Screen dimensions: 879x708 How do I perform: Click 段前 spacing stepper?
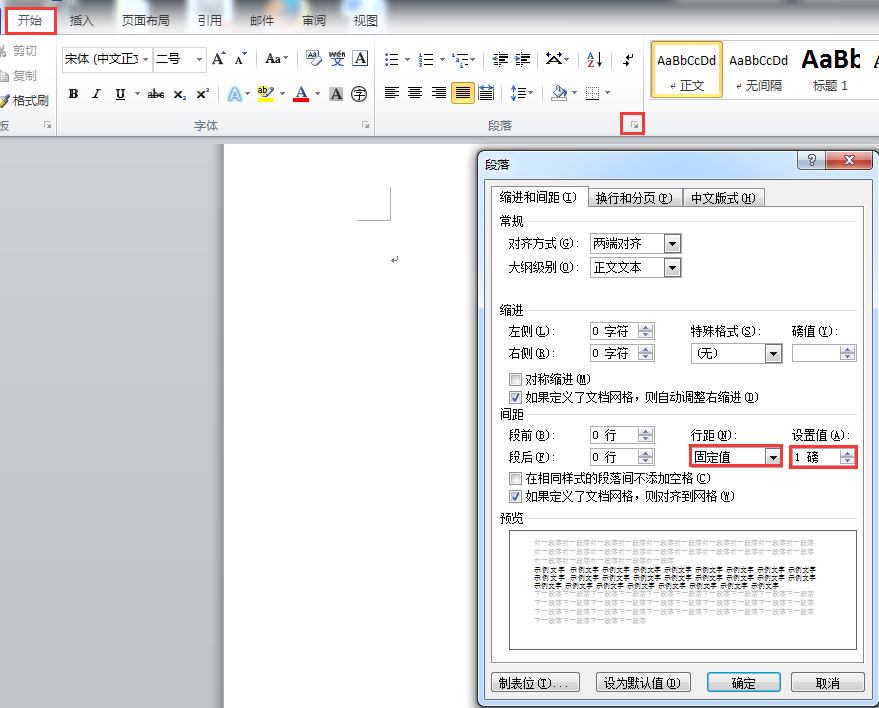click(x=645, y=435)
